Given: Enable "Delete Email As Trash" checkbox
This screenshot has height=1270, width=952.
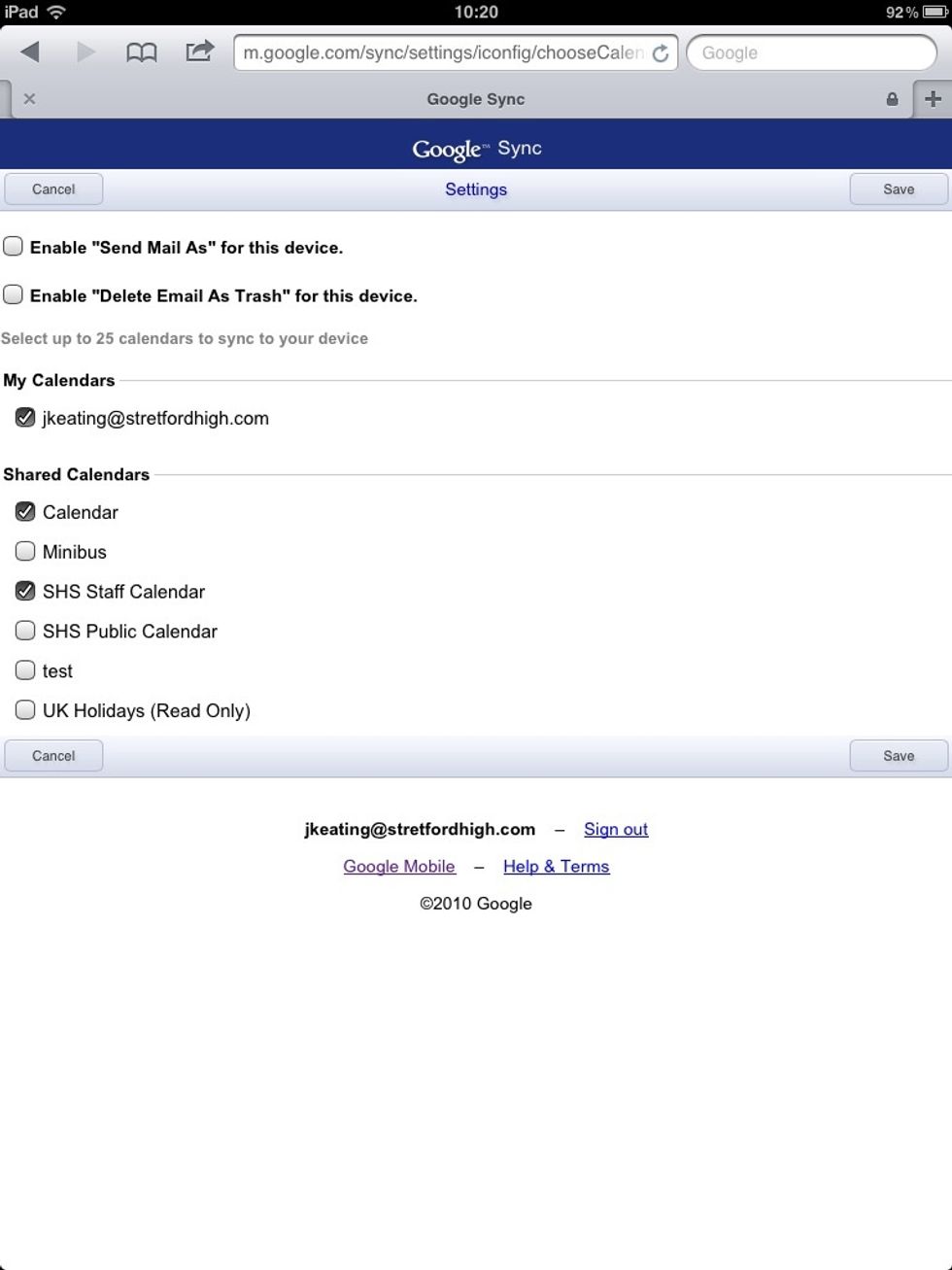Looking at the screenshot, I should point(14,294).
